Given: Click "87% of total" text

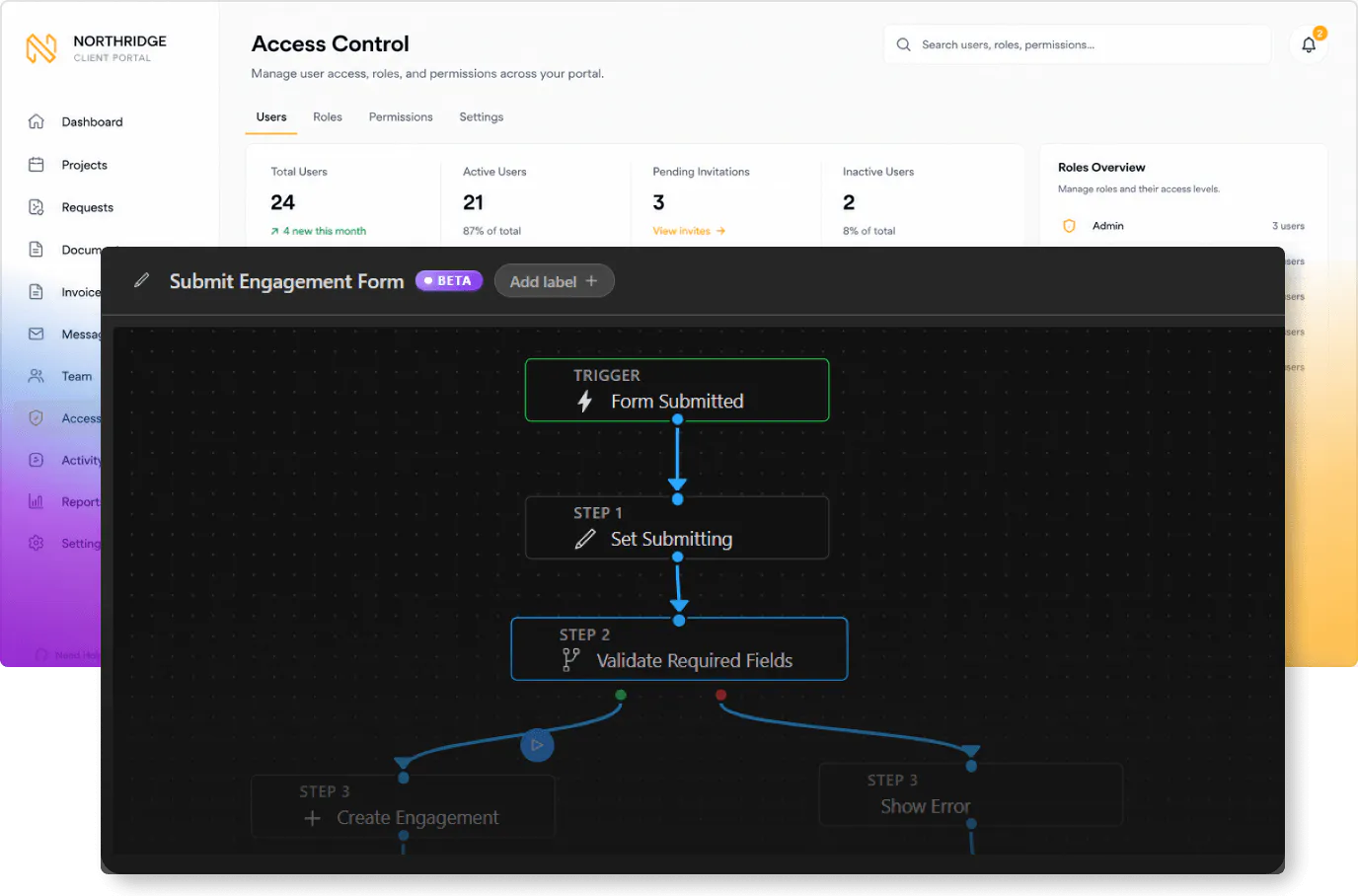Looking at the screenshot, I should [x=491, y=231].
